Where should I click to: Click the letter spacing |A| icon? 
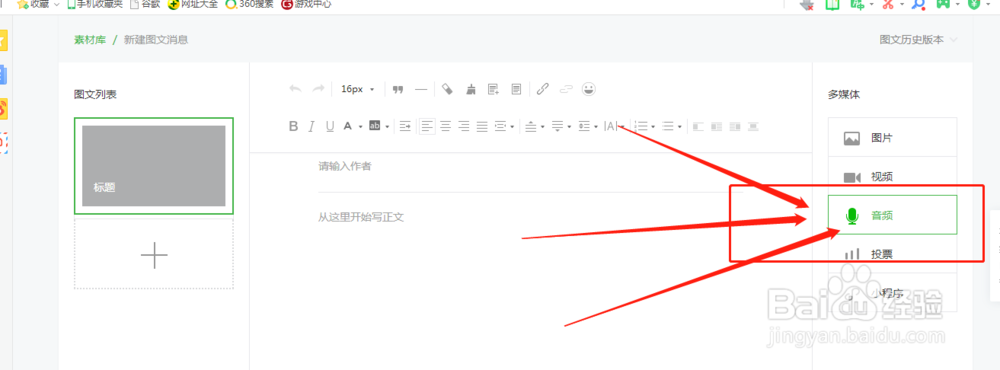pyautogui.click(x=611, y=126)
